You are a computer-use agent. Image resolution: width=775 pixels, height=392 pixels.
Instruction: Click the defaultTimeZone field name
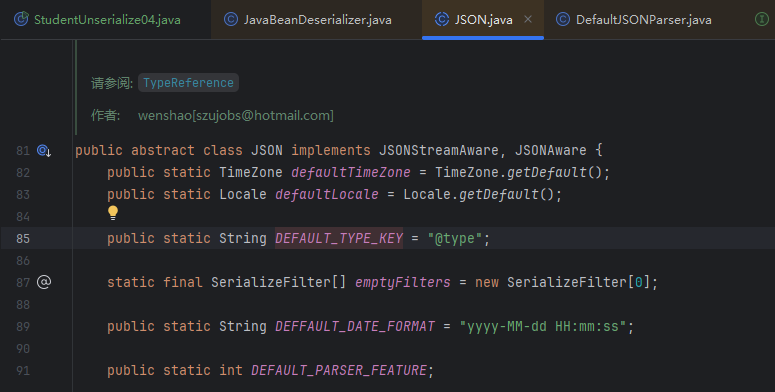coord(350,172)
